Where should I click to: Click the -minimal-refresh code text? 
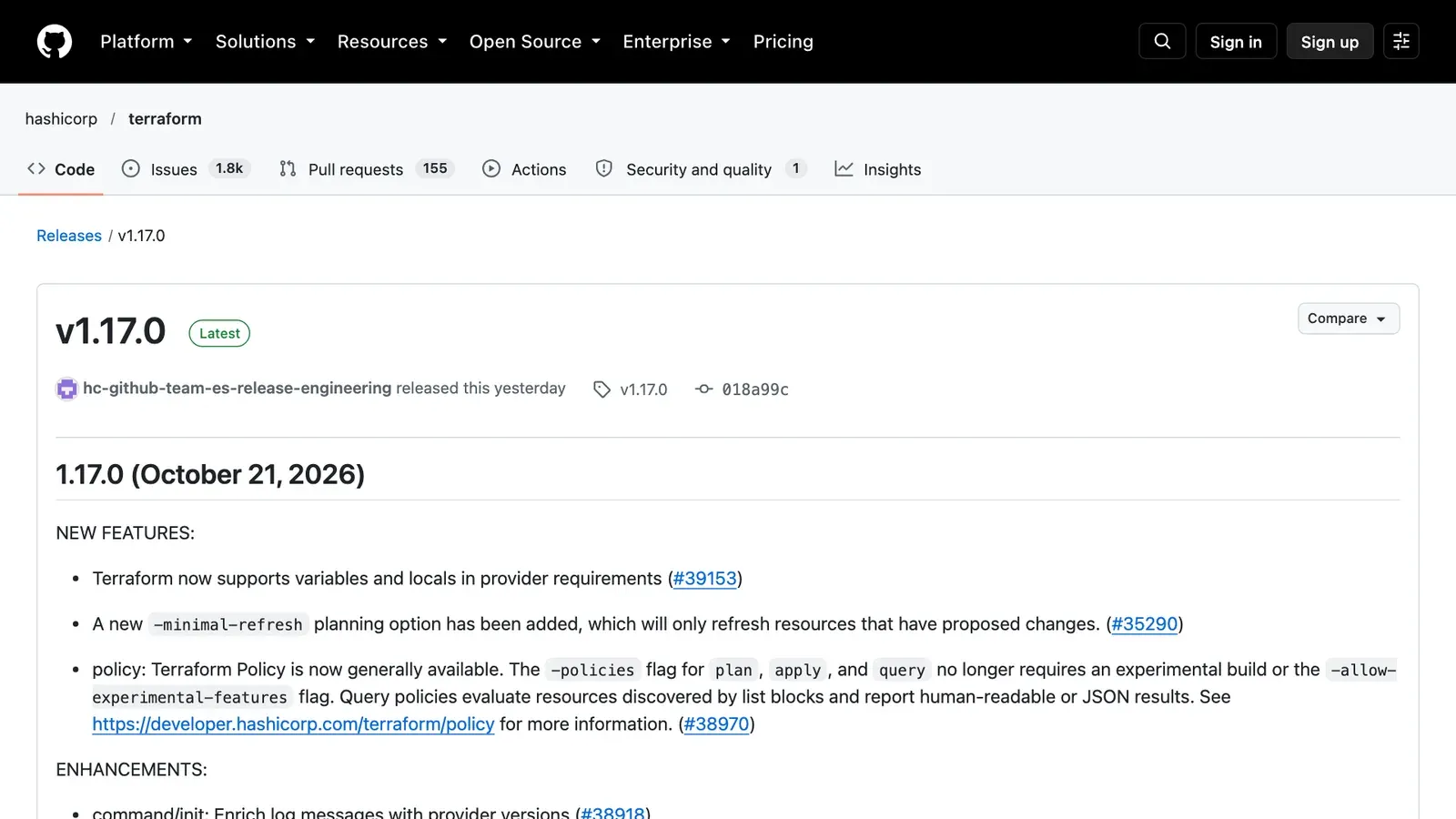228,624
